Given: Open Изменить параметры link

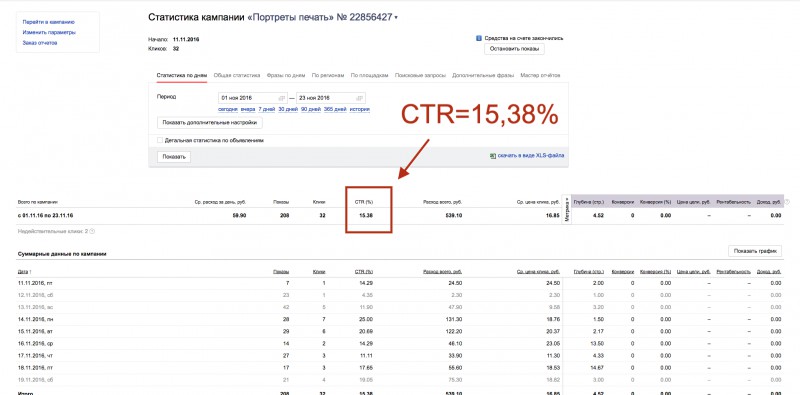Looking at the screenshot, I should click(49, 32).
